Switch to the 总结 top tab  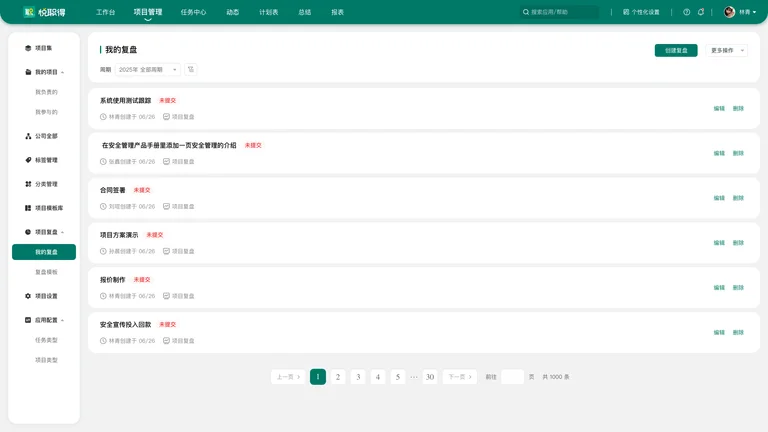(x=305, y=12)
